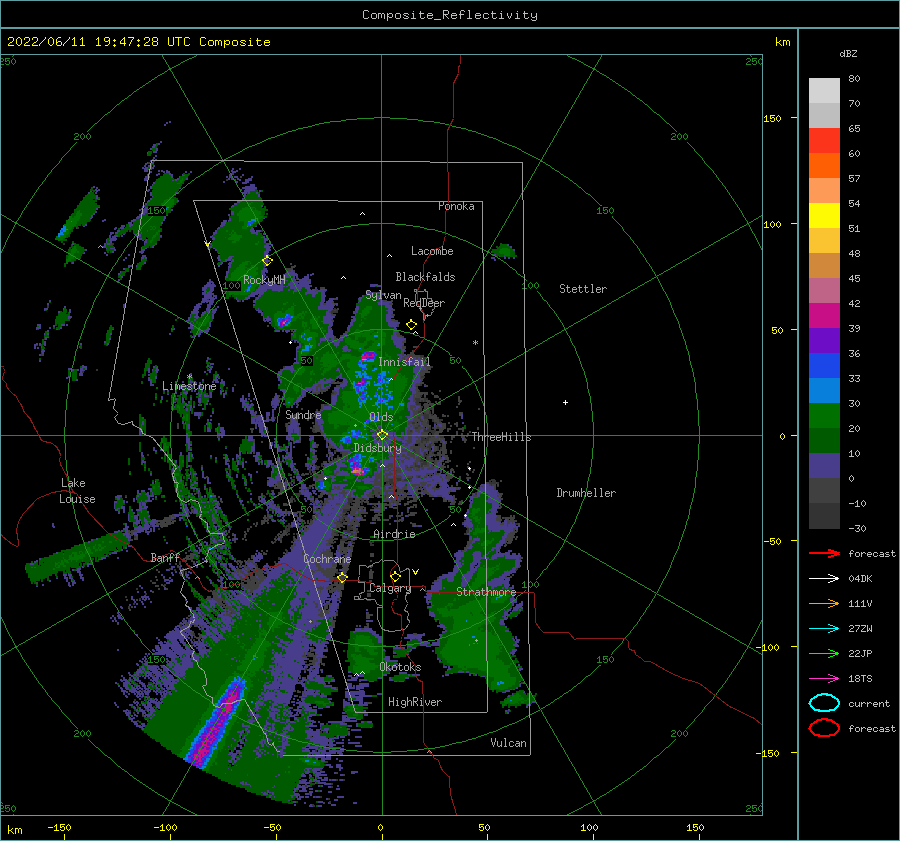Image resolution: width=900 pixels, height=841 pixels.
Task: Click the HighRiver town label
Action: 415,702
